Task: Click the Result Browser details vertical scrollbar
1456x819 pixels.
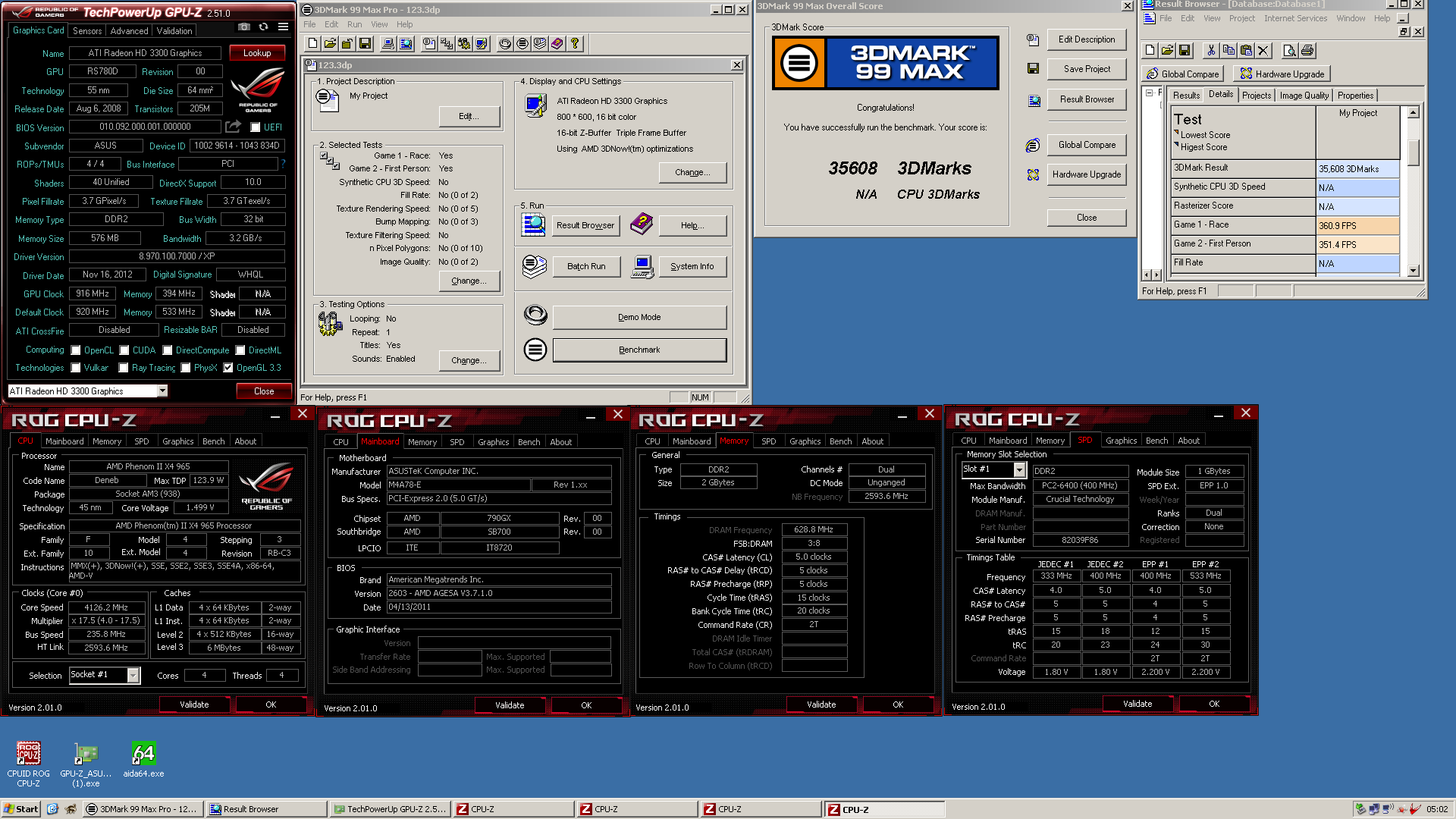Action: tap(1413, 192)
